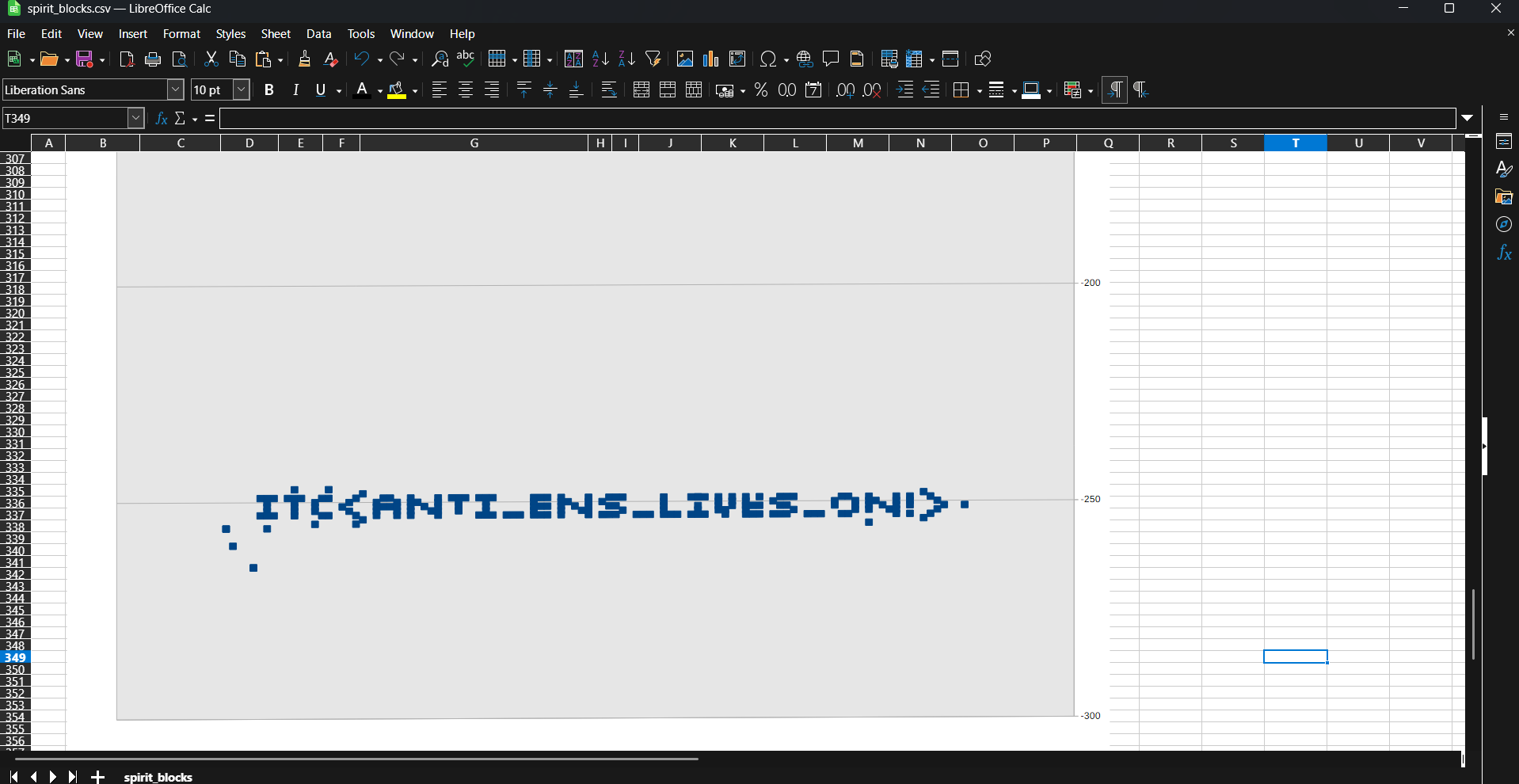Toggle Wrap Text button
Viewport: 1519px width, 784px height.
[x=609, y=89]
